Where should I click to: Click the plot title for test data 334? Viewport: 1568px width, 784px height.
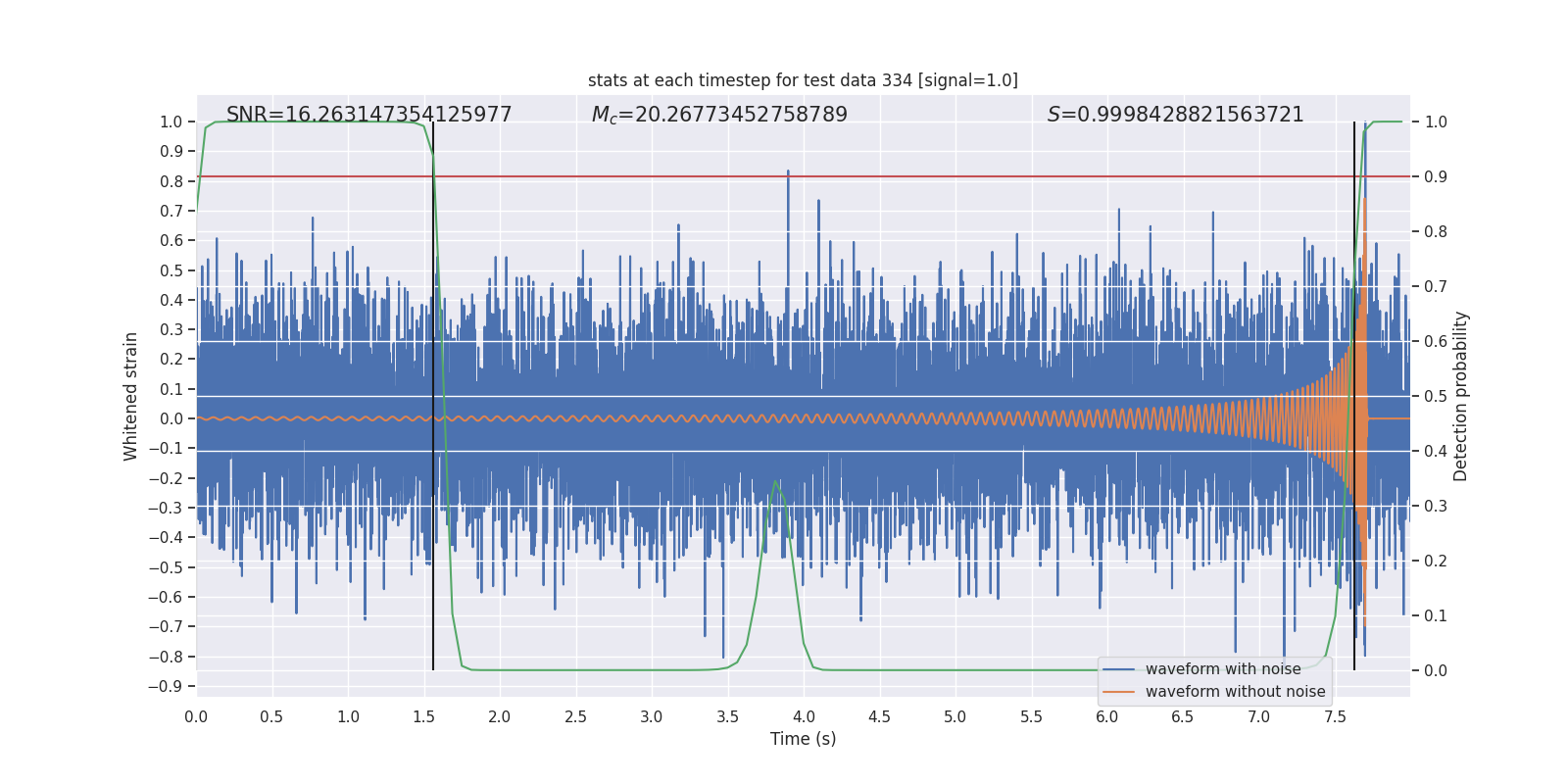803,80
